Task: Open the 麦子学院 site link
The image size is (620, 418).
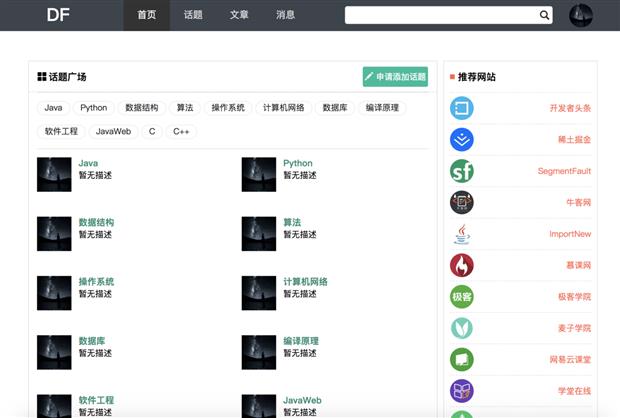Action: click(x=574, y=328)
